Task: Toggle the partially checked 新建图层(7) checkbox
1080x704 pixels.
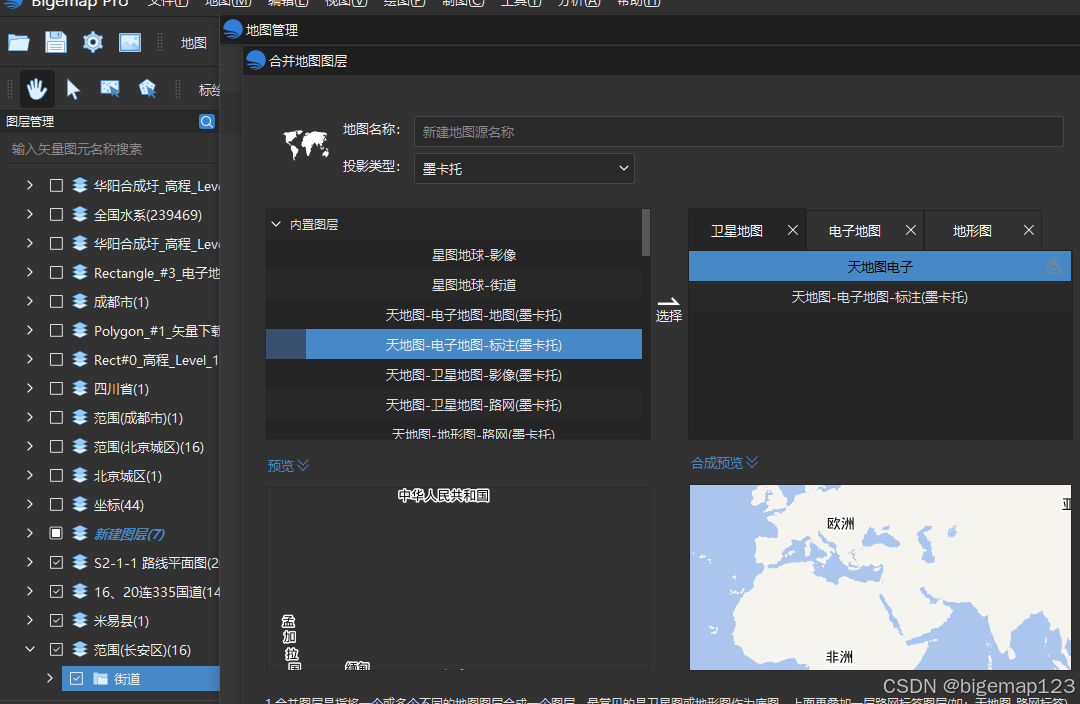Action: point(56,533)
